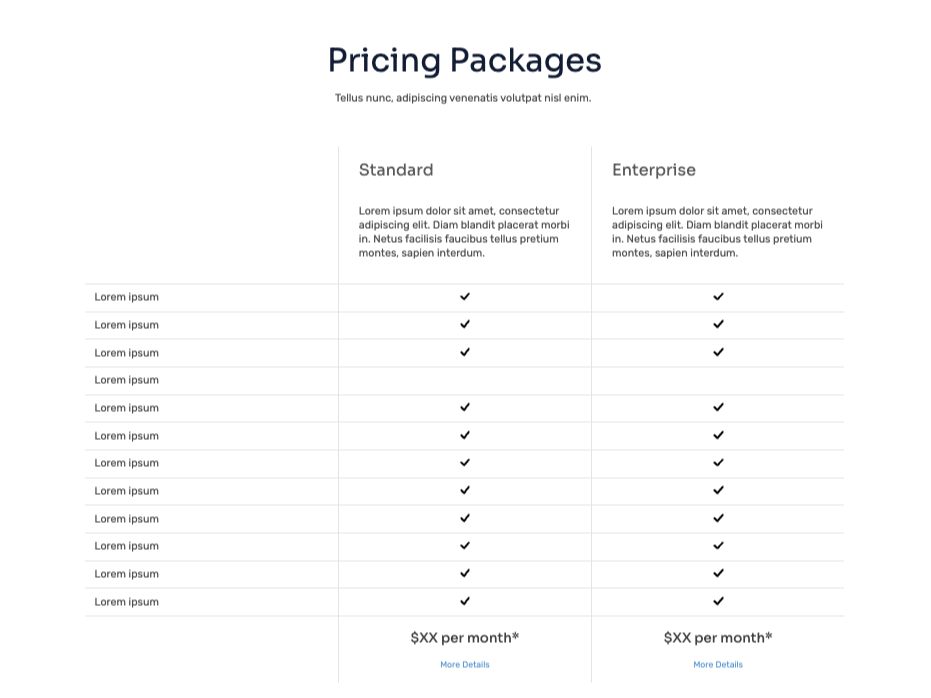Click the third row's Standard checkmark
This screenshot has width=931, height=698.
click(465, 352)
